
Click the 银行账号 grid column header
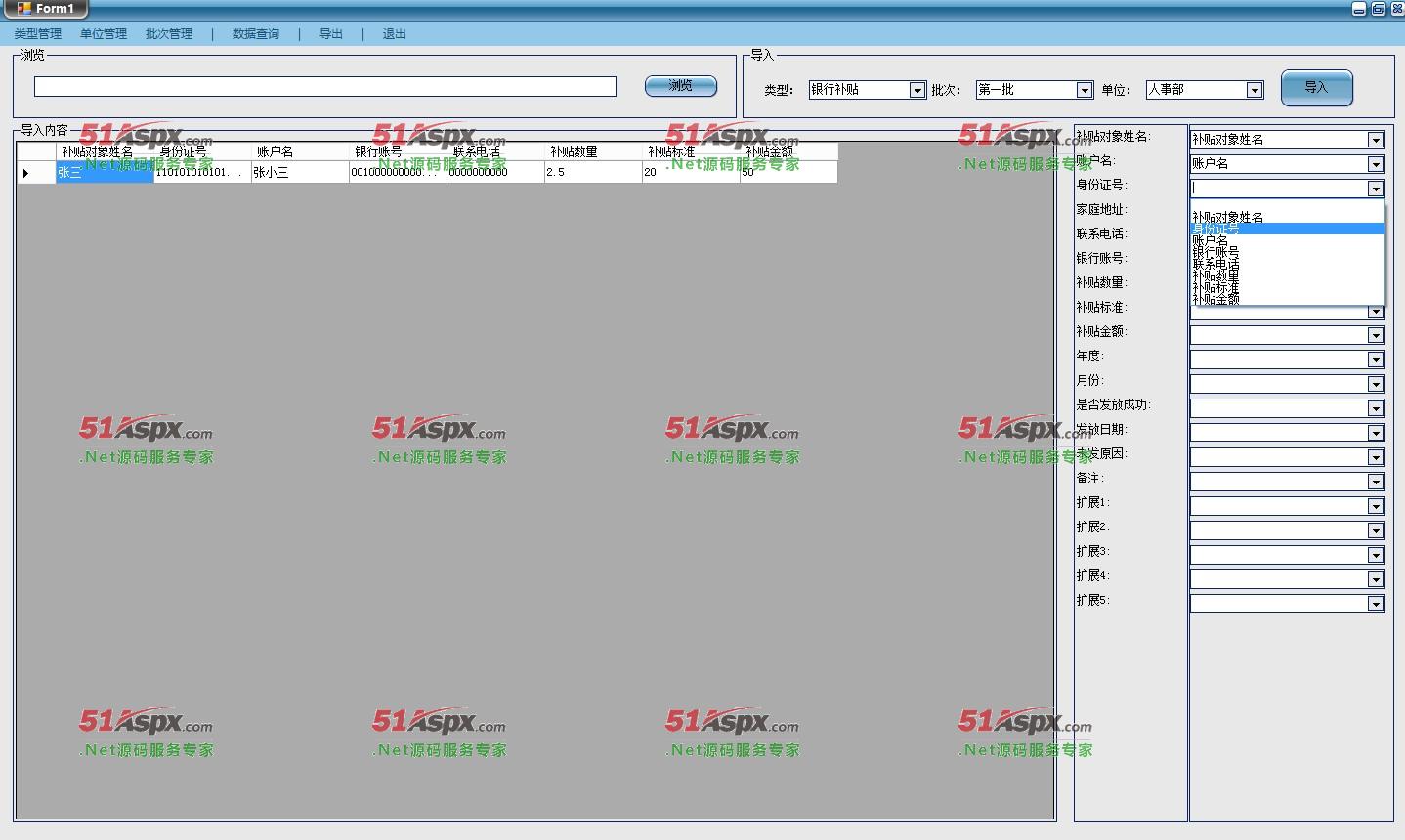tap(398, 151)
